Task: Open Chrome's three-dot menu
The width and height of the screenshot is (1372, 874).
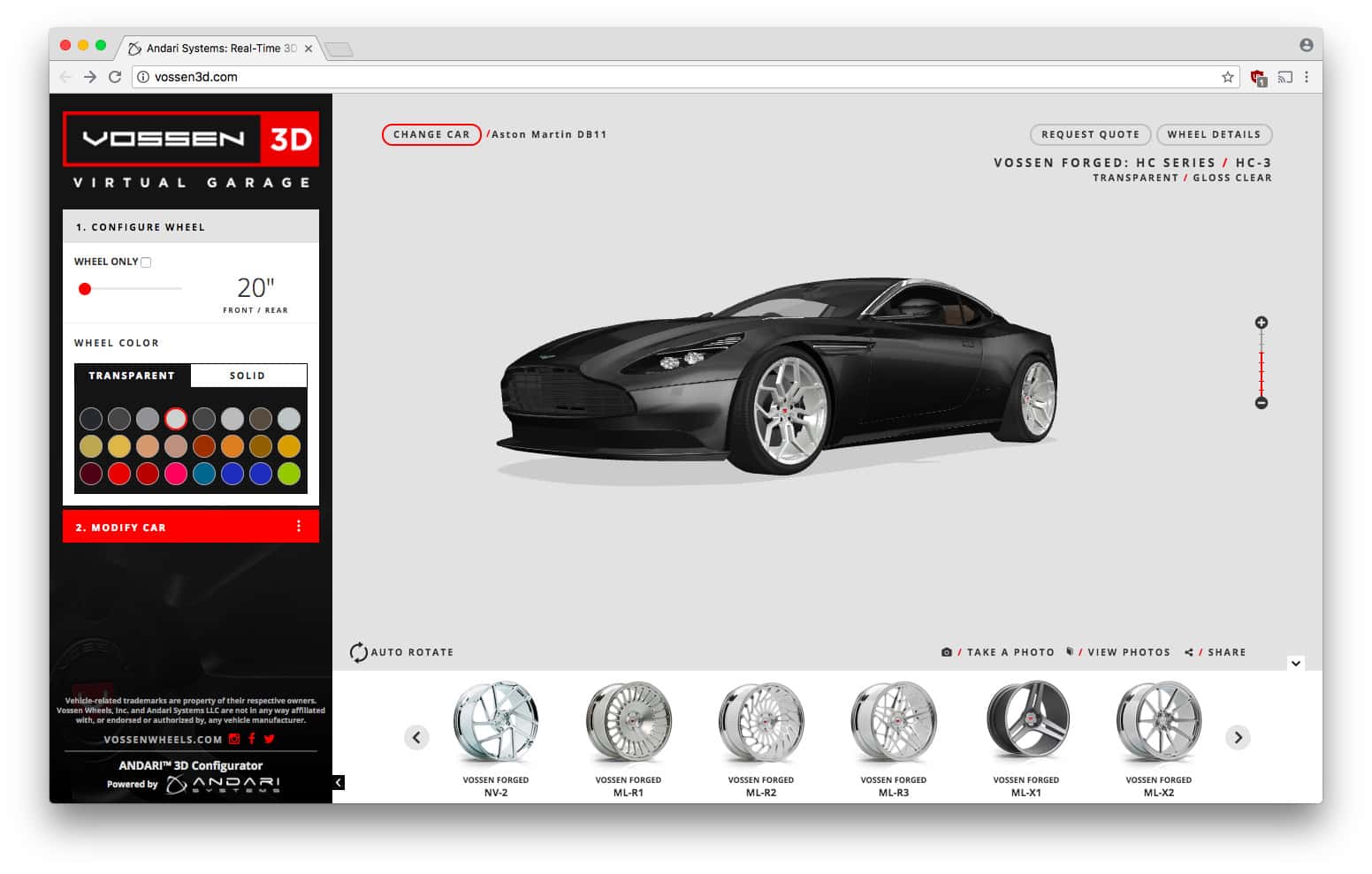Action: point(1307,77)
